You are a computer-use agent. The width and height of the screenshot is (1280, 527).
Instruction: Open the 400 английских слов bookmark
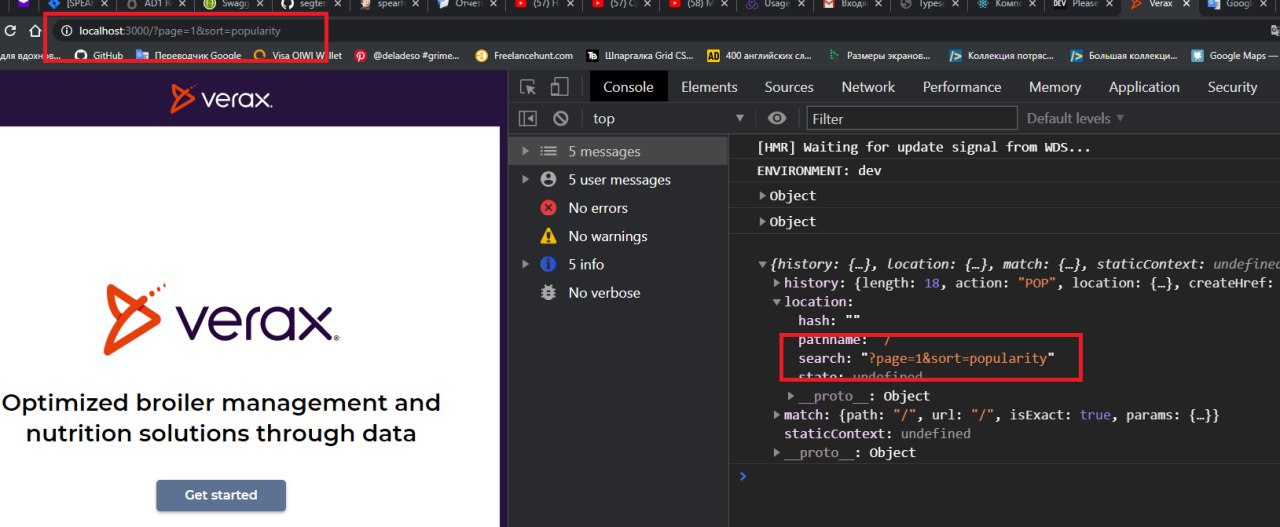[759, 56]
